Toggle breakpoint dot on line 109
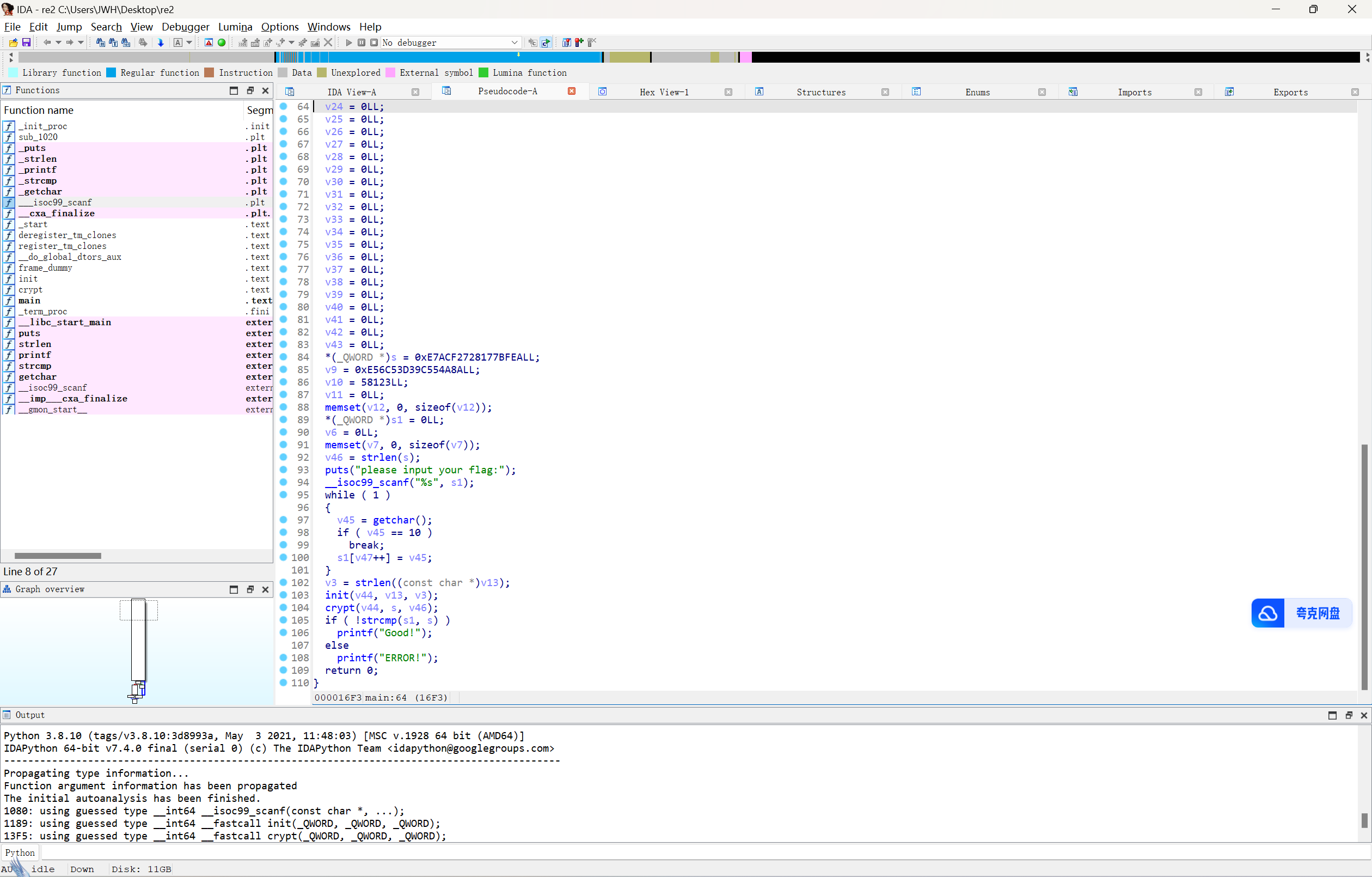1372x877 pixels. (283, 670)
